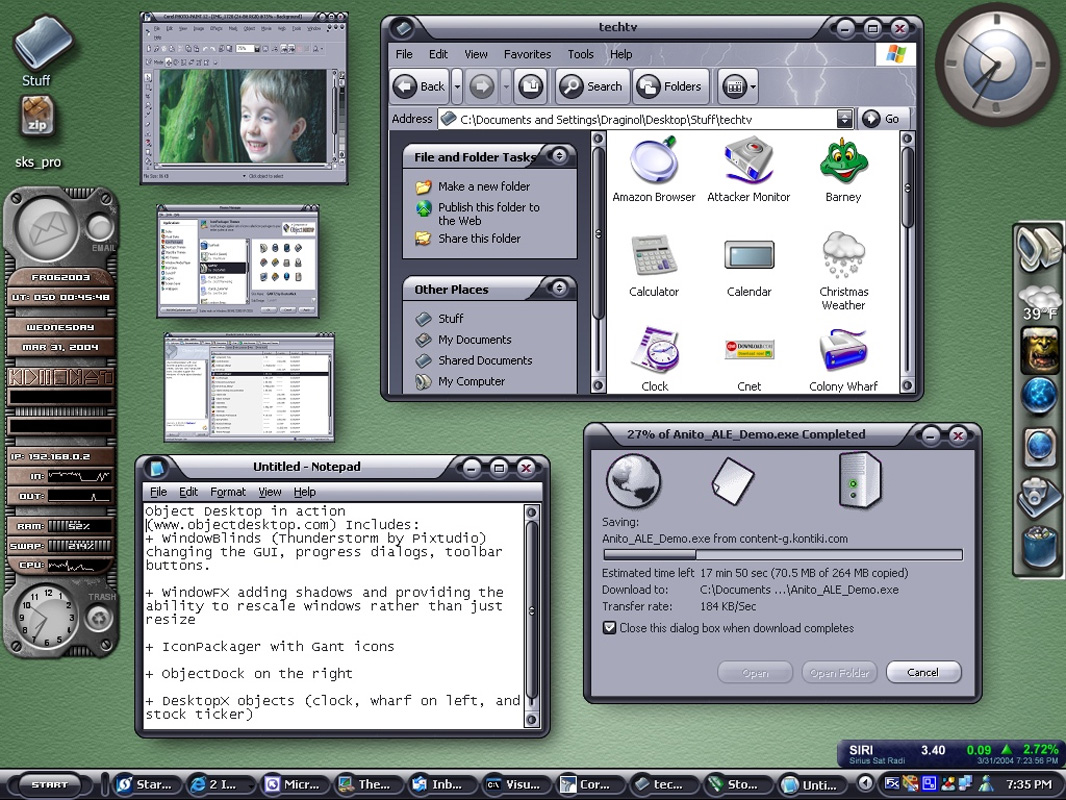Collapse the File and Folder Tasks panel
The height and width of the screenshot is (800, 1066).
coord(558,157)
